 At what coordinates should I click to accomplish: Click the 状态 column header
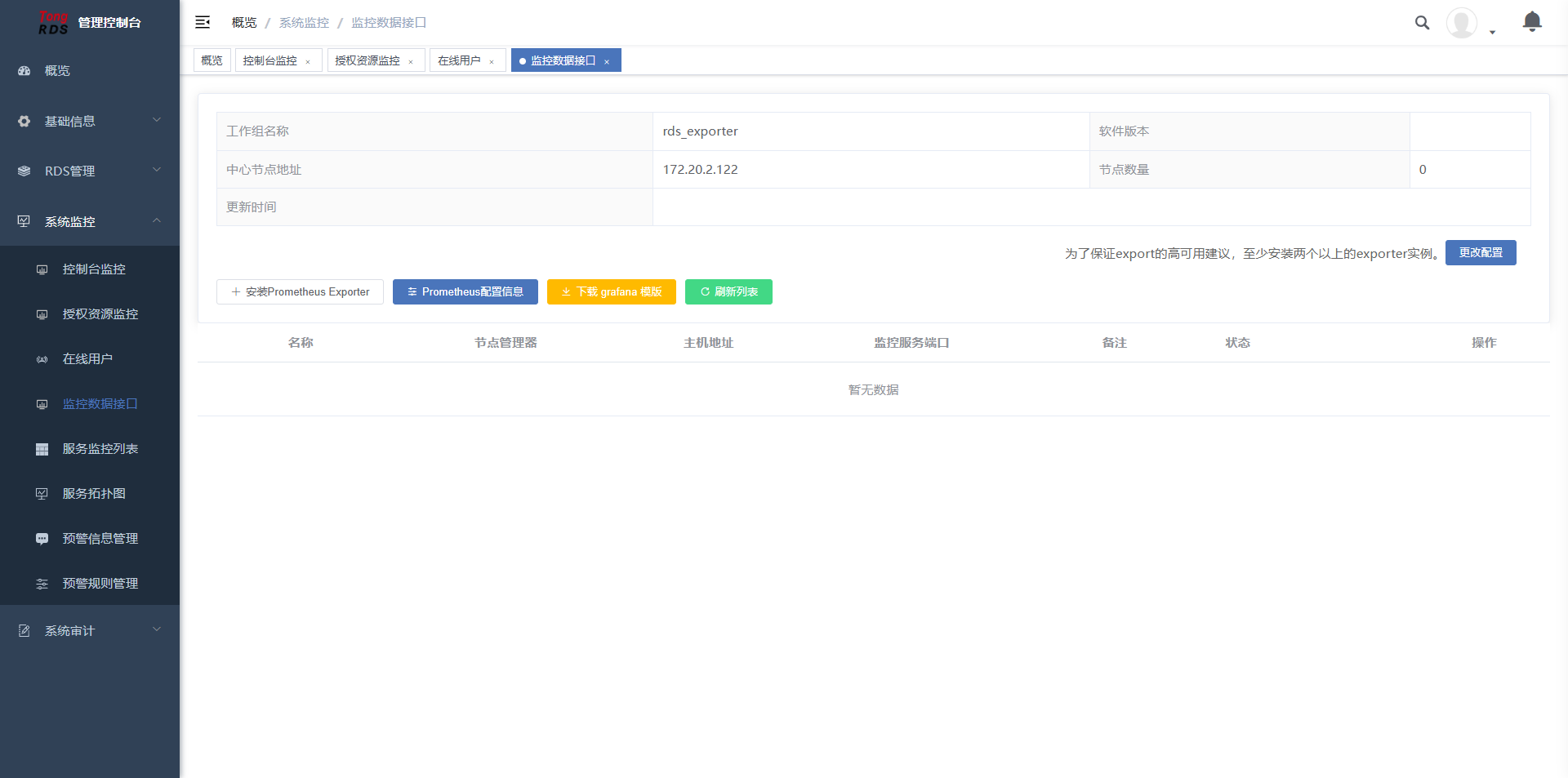[1238, 343]
